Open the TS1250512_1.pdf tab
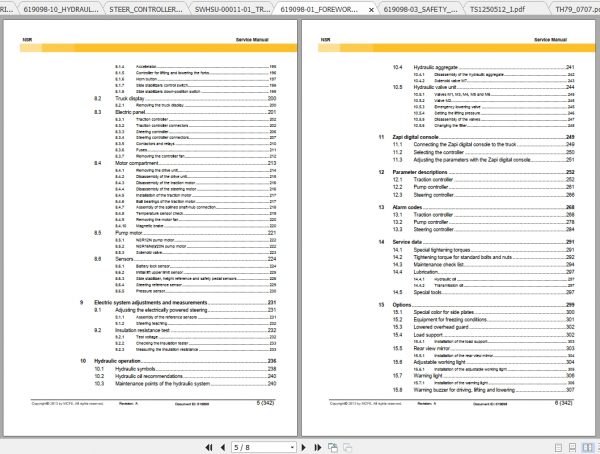 click(x=497, y=9)
